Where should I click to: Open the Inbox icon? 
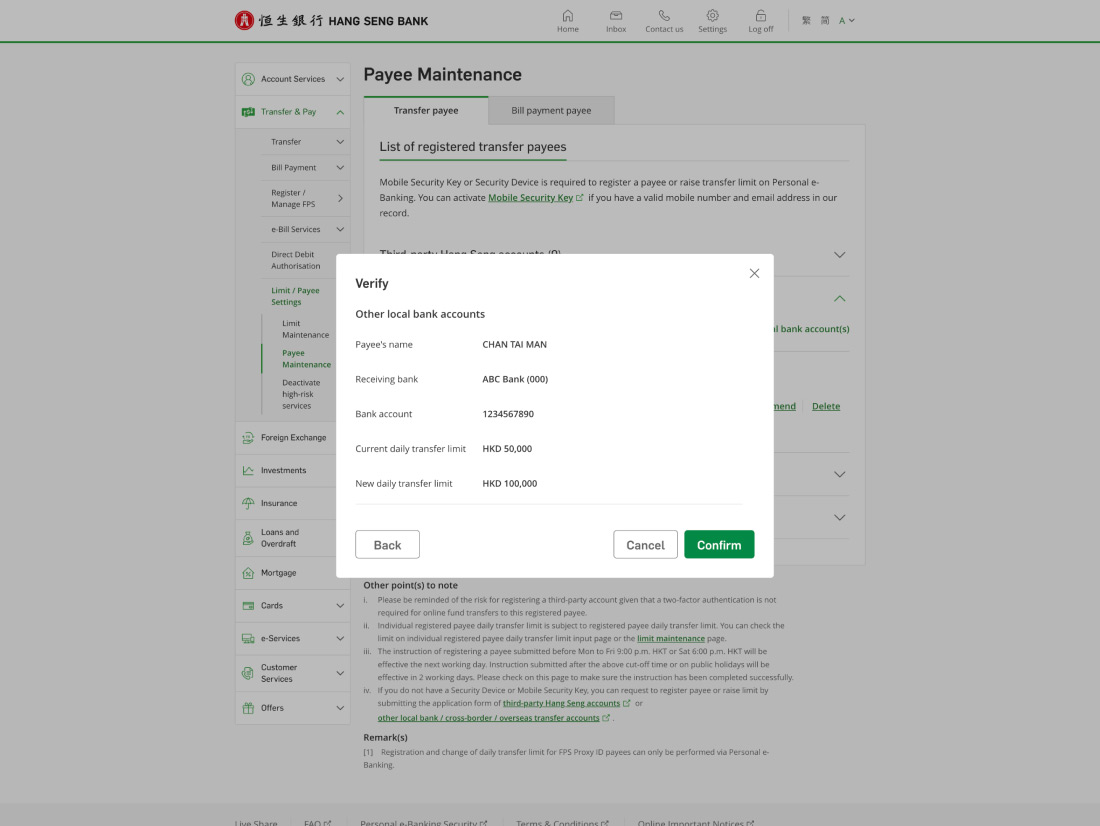[x=616, y=16]
